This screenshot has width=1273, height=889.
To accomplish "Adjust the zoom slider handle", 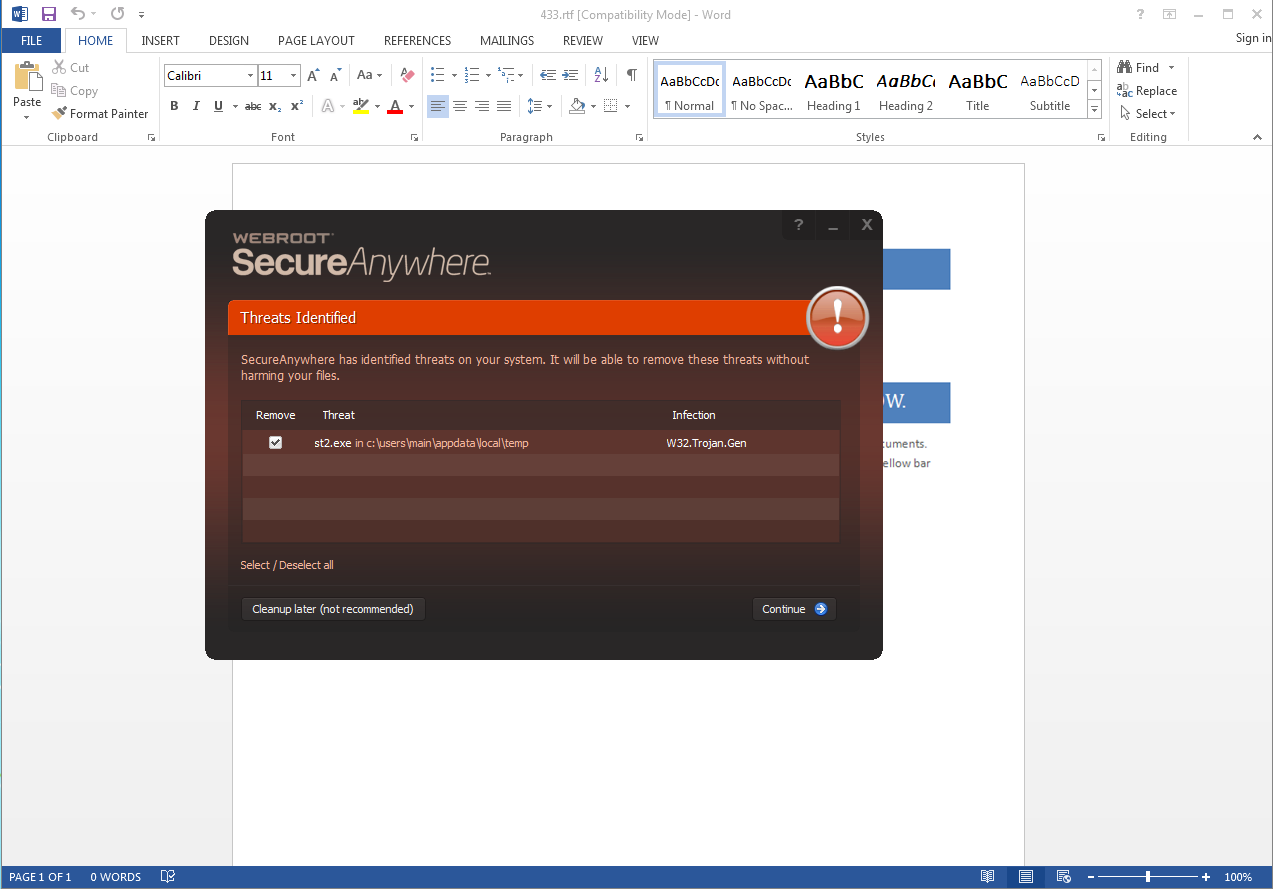I will 1147,877.
